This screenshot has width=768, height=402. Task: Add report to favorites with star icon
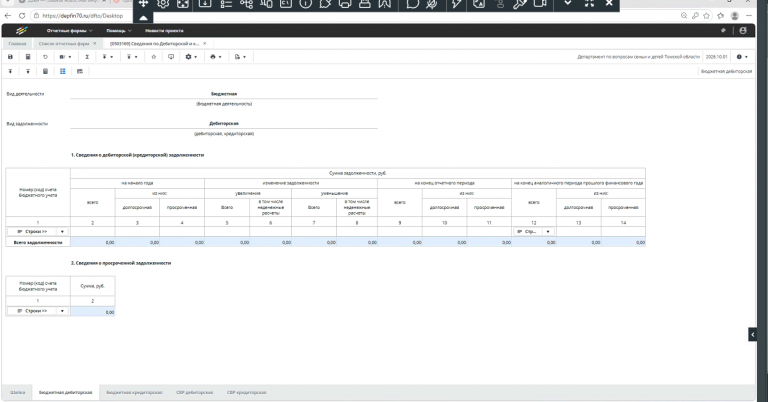pyautogui.click(x=154, y=57)
